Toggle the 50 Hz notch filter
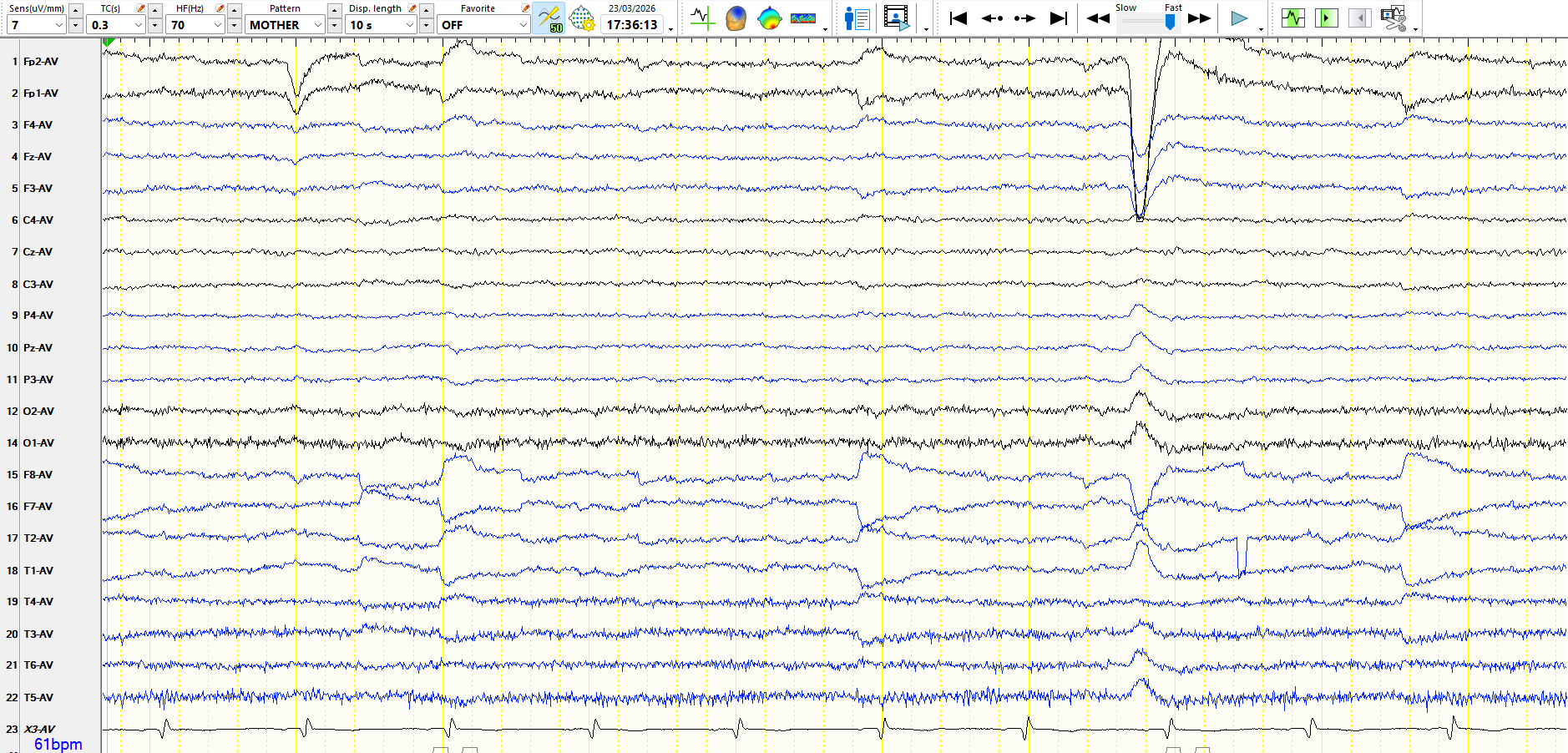The image size is (1568, 753). pyautogui.click(x=549, y=18)
